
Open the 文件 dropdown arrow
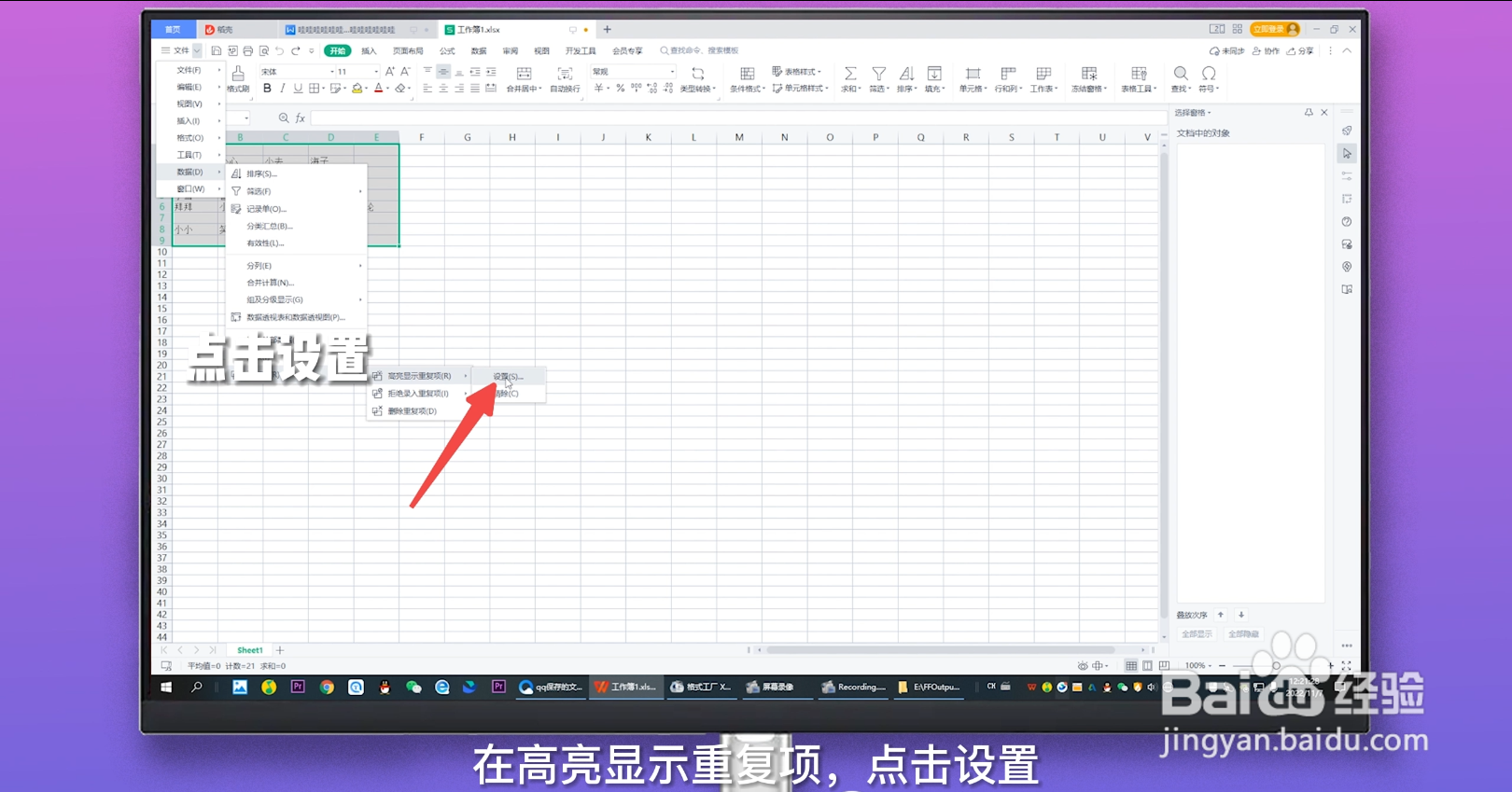[x=197, y=50]
